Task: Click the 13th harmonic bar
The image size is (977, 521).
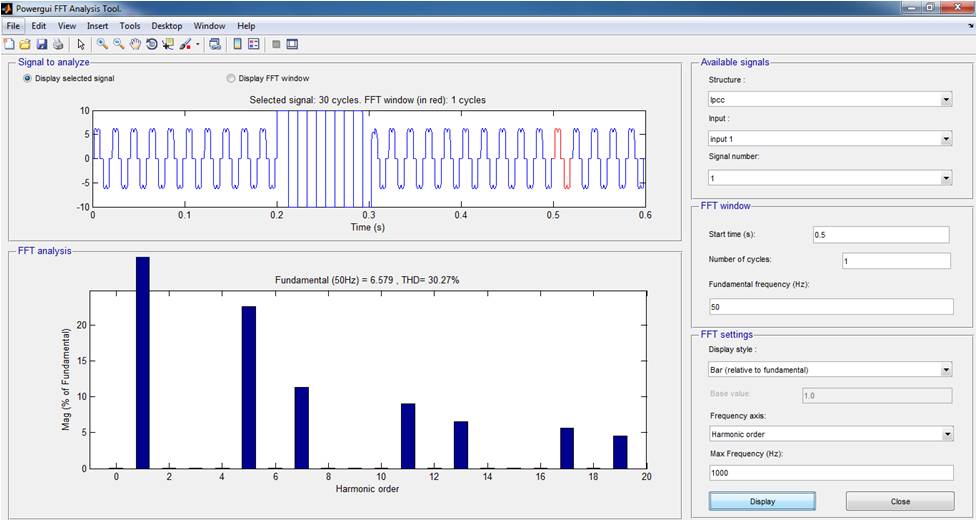Action: pos(461,445)
